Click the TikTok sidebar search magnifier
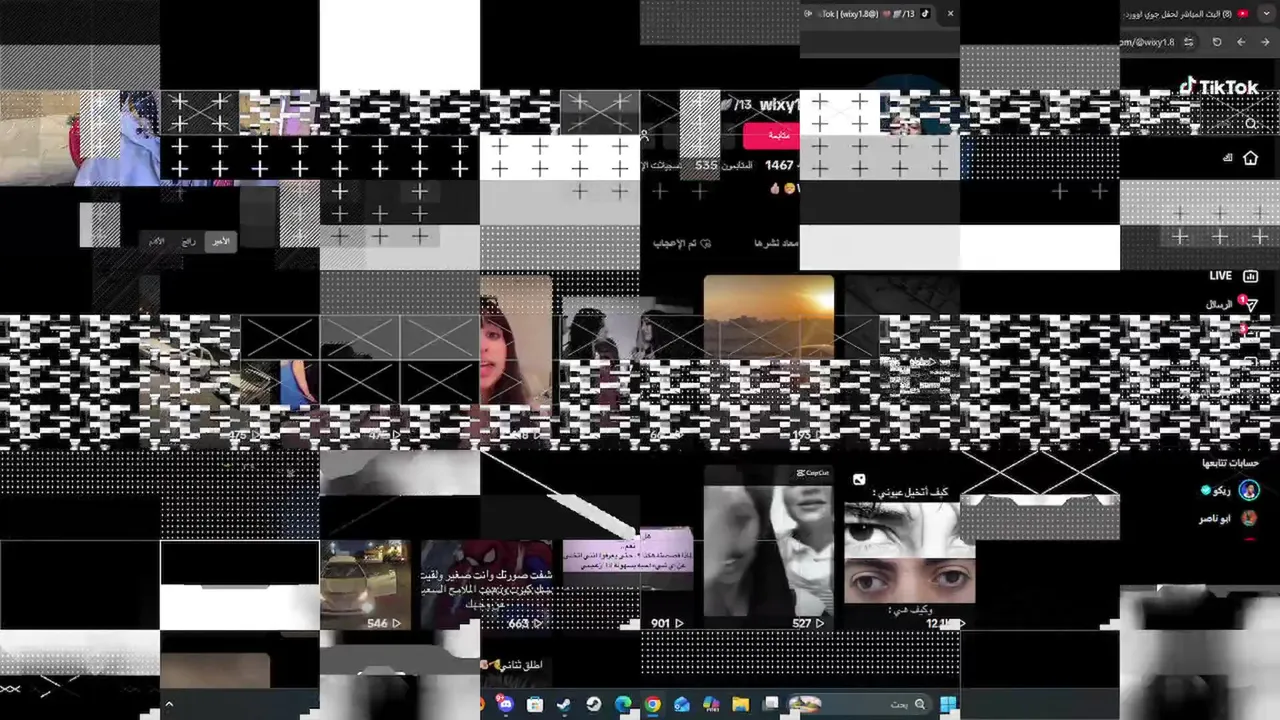The image size is (1280, 720). [1251, 125]
